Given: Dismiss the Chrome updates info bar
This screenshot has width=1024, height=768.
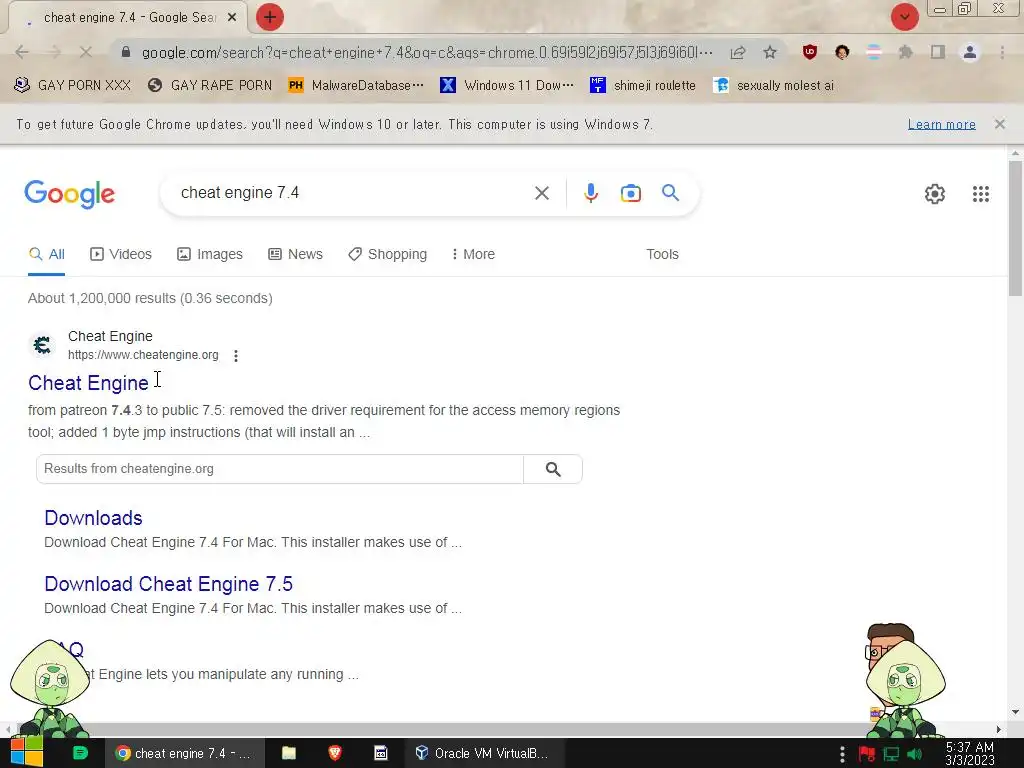Looking at the screenshot, I should point(999,124).
